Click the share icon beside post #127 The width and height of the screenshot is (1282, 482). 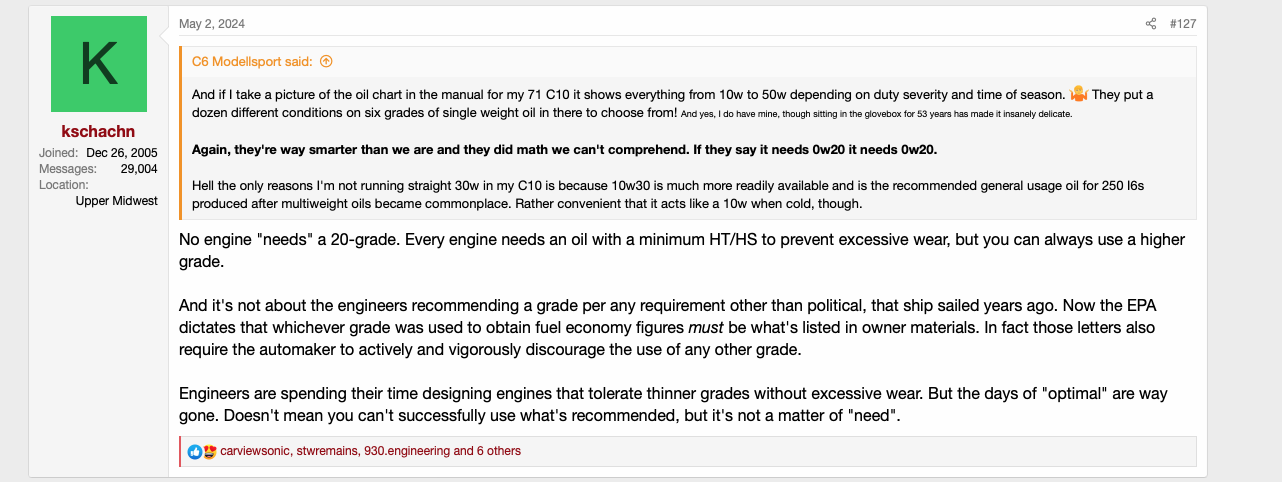coord(1151,24)
